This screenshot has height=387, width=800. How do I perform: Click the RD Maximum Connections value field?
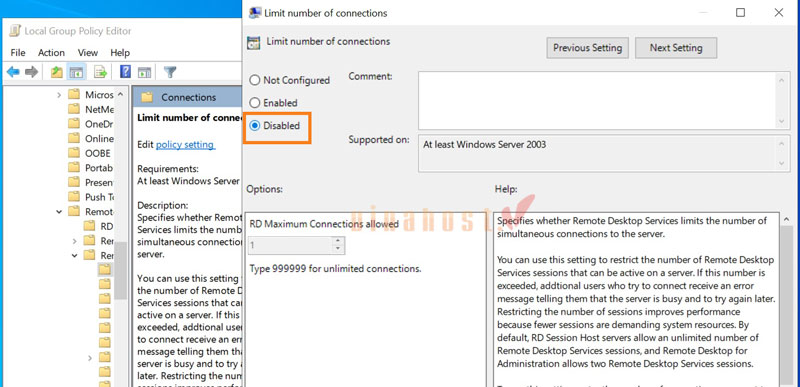point(289,245)
